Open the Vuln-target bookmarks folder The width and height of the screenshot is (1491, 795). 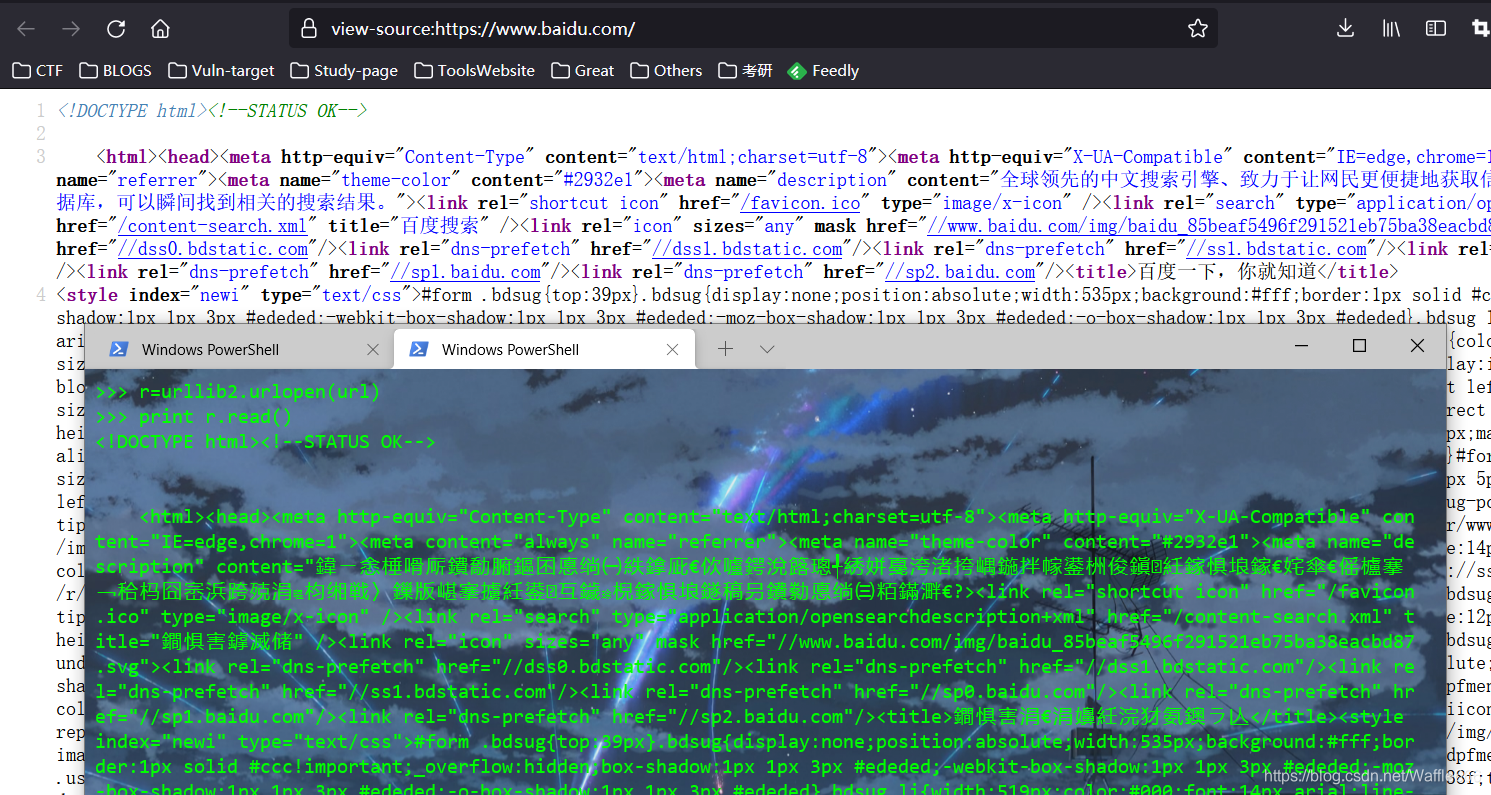click(221, 71)
